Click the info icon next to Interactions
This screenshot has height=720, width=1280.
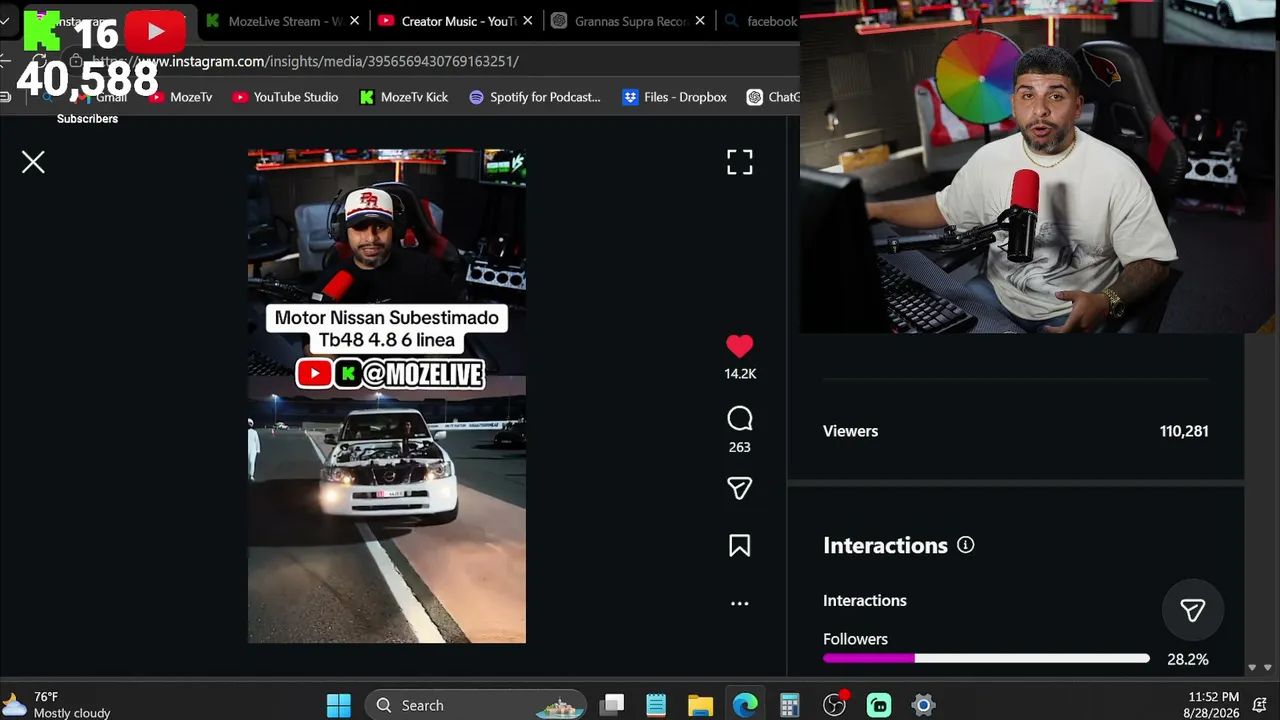click(965, 545)
